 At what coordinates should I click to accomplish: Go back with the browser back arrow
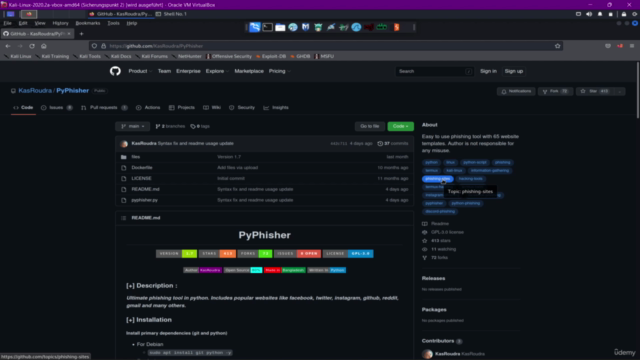(x=8, y=46)
